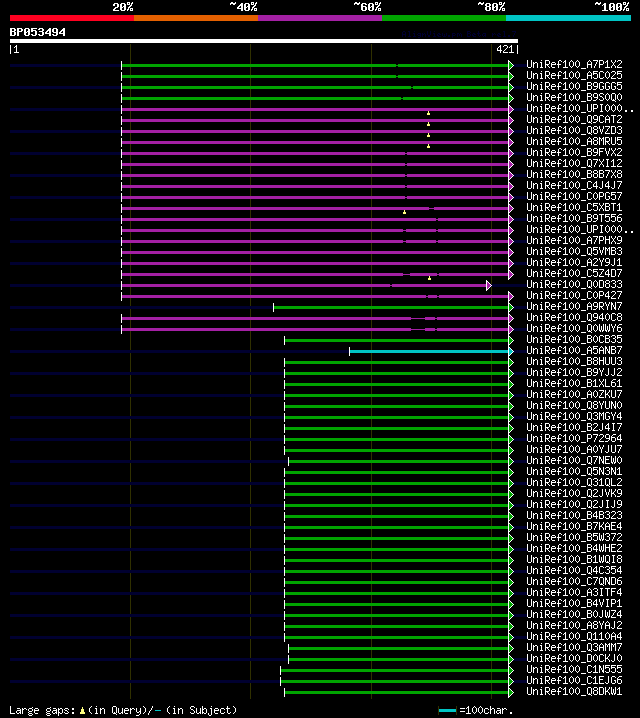Screen dimensions: 640x718
Task: Open hit UniRef100_A5C025
Action: tap(574, 75)
